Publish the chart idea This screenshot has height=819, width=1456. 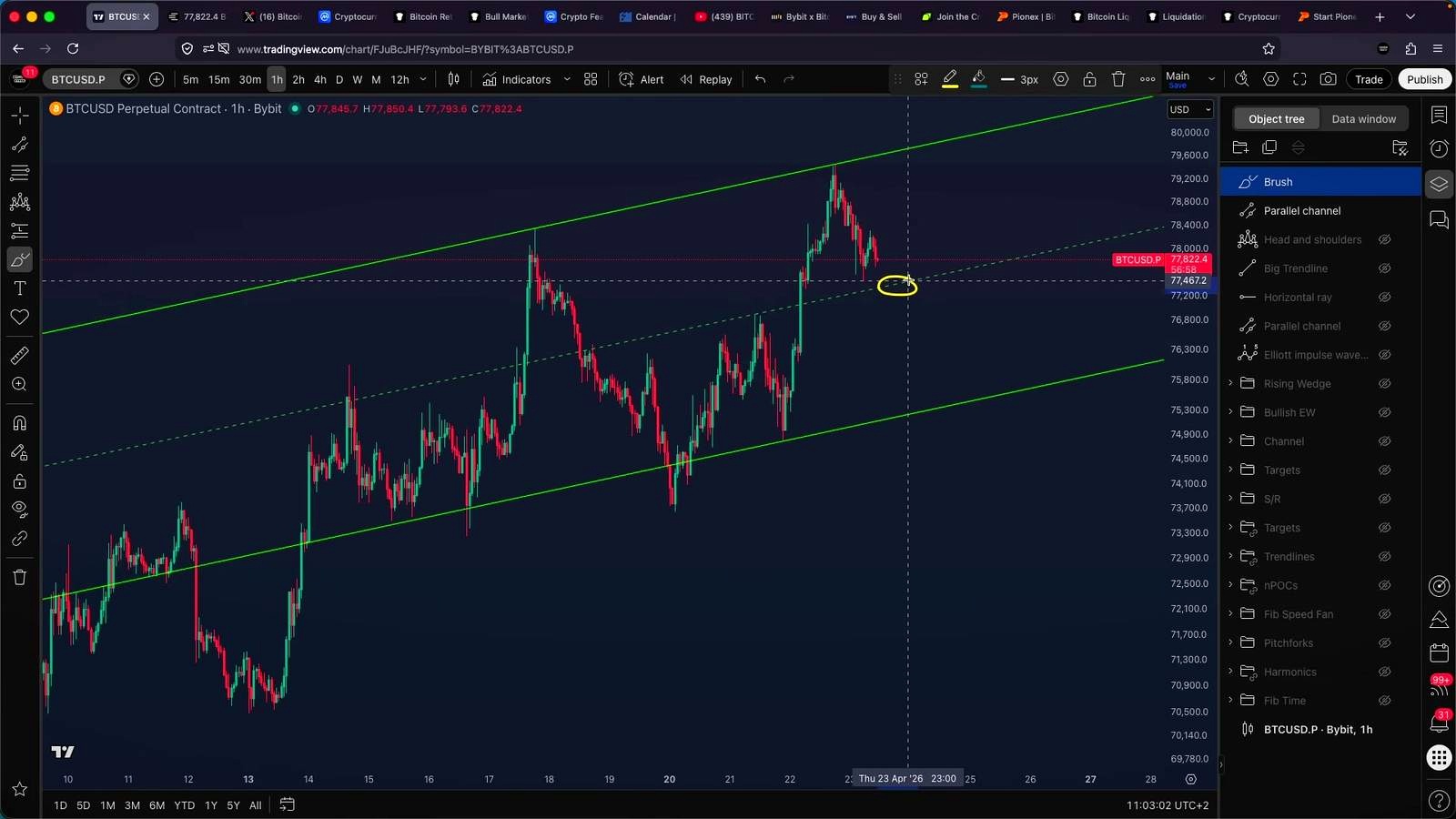tap(1424, 79)
